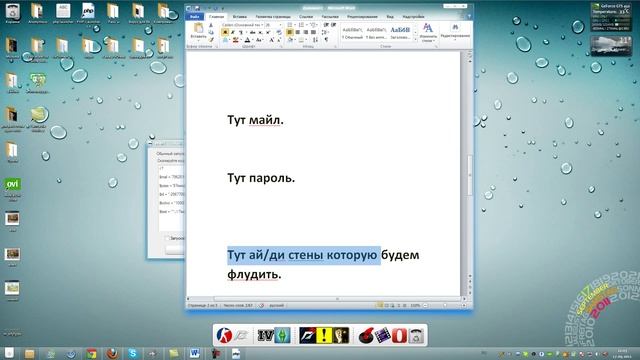Screen dimensions: 640x360
Task: Click the Word Help question mark icon
Action: [x=469, y=16]
